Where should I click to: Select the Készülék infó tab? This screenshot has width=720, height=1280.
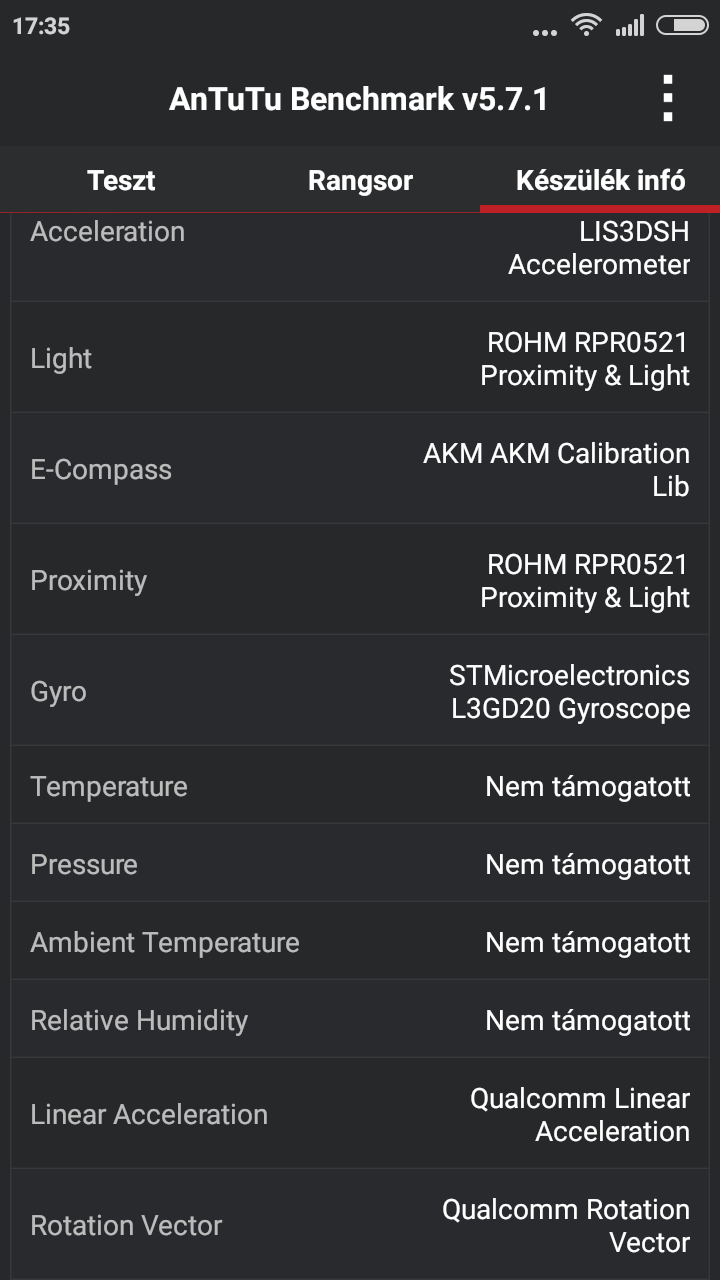click(x=600, y=181)
